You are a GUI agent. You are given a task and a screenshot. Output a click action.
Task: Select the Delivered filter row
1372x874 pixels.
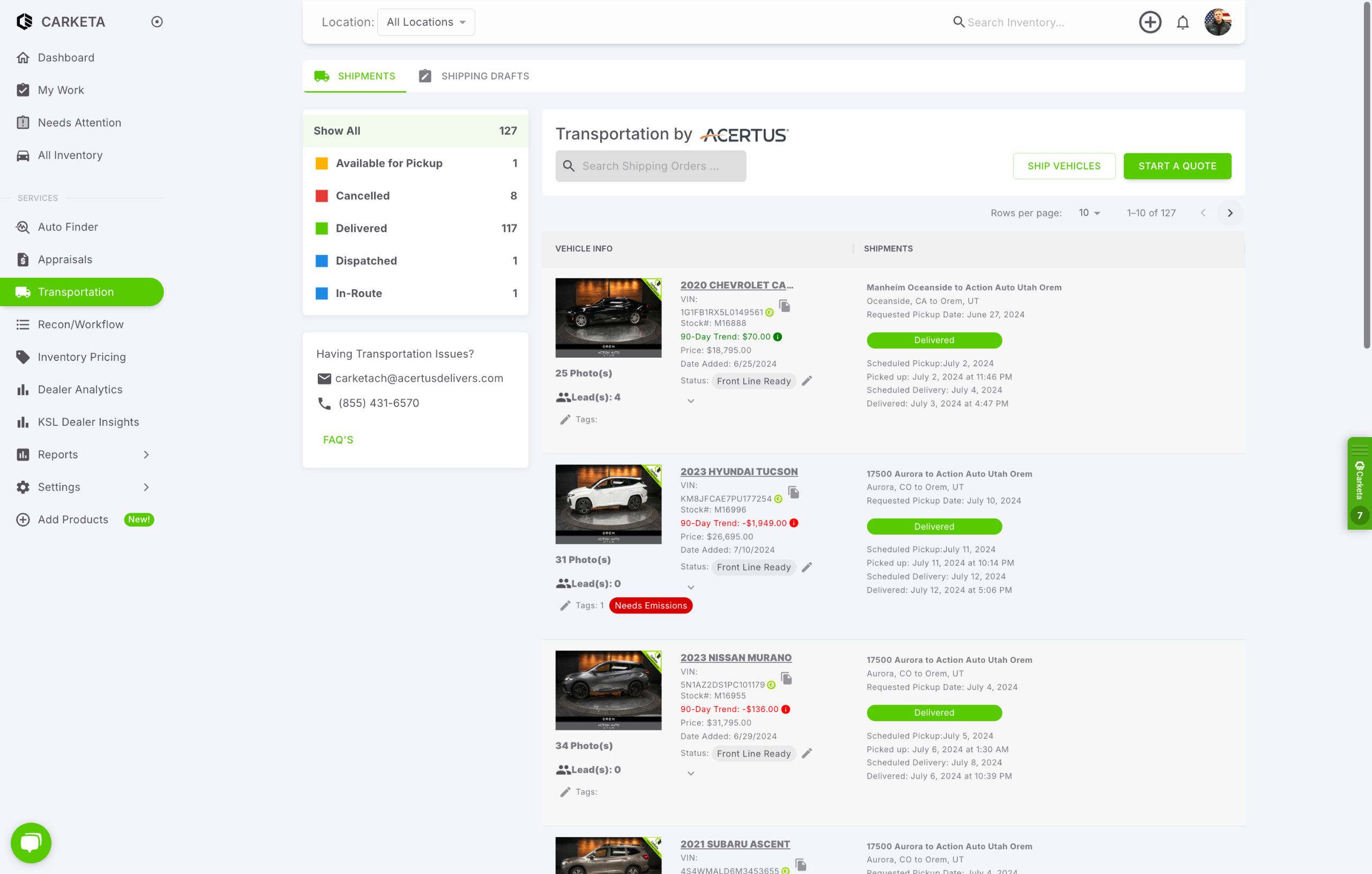pos(415,228)
